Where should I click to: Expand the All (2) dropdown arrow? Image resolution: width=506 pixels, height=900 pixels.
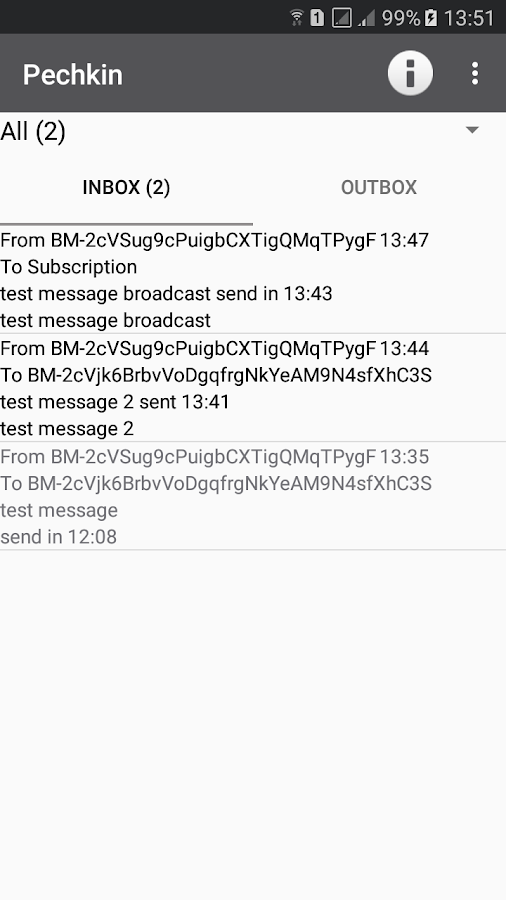(x=472, y=130)
